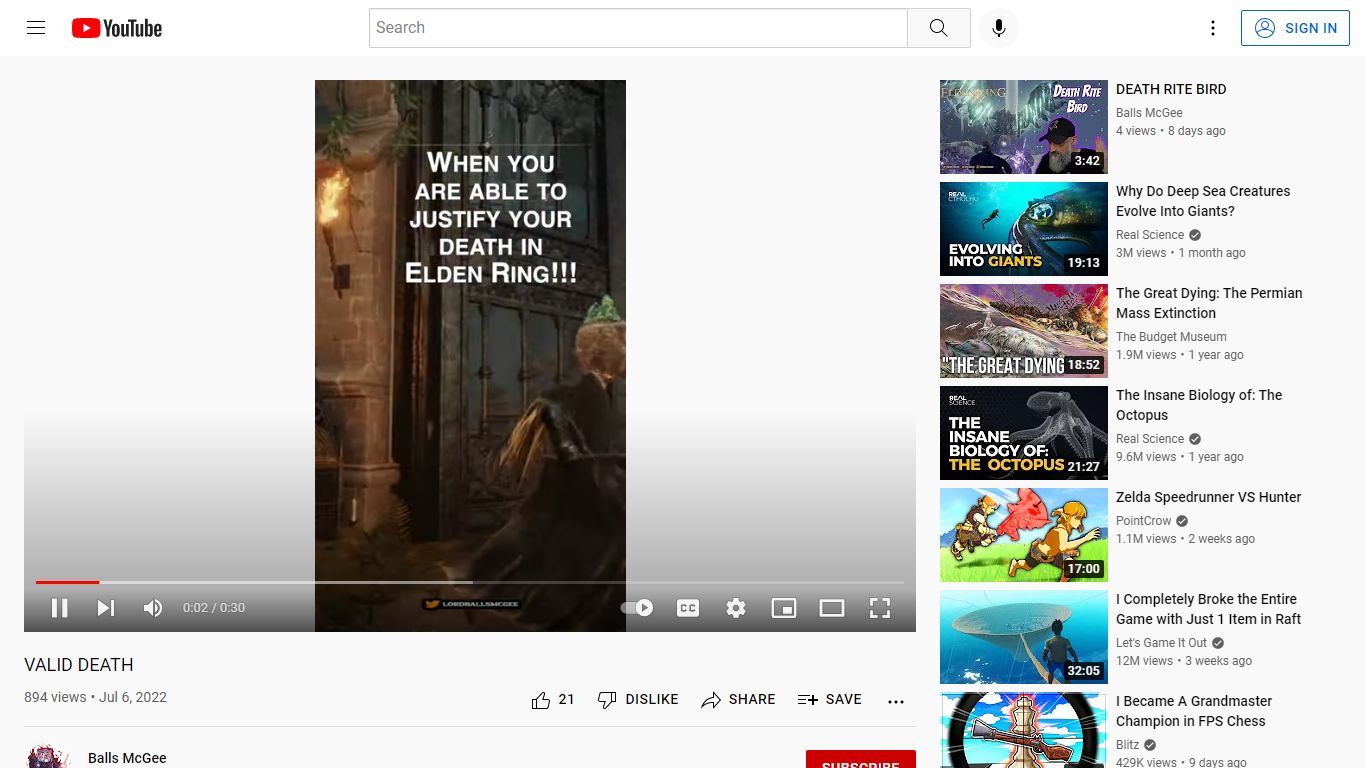Image resolution: width=1366 pixels, height=768 pixels.
Task: Open the Raft game video thumbnail
Action: (x=1024, y=637)
